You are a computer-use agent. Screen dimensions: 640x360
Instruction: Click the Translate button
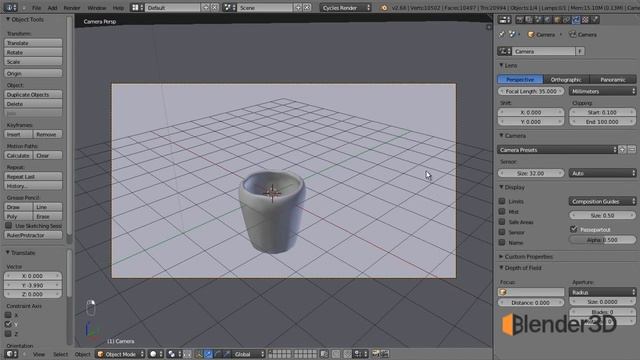33,43
